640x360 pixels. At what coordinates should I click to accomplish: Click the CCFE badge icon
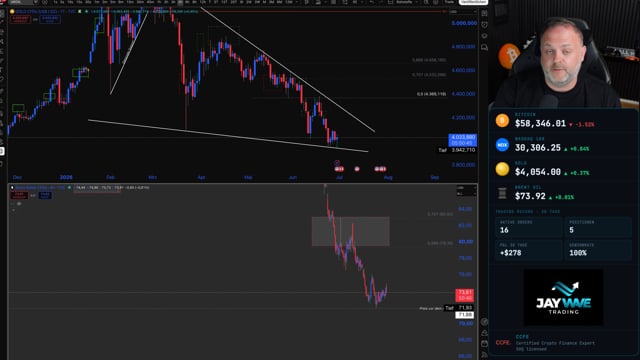pos(503,342)
